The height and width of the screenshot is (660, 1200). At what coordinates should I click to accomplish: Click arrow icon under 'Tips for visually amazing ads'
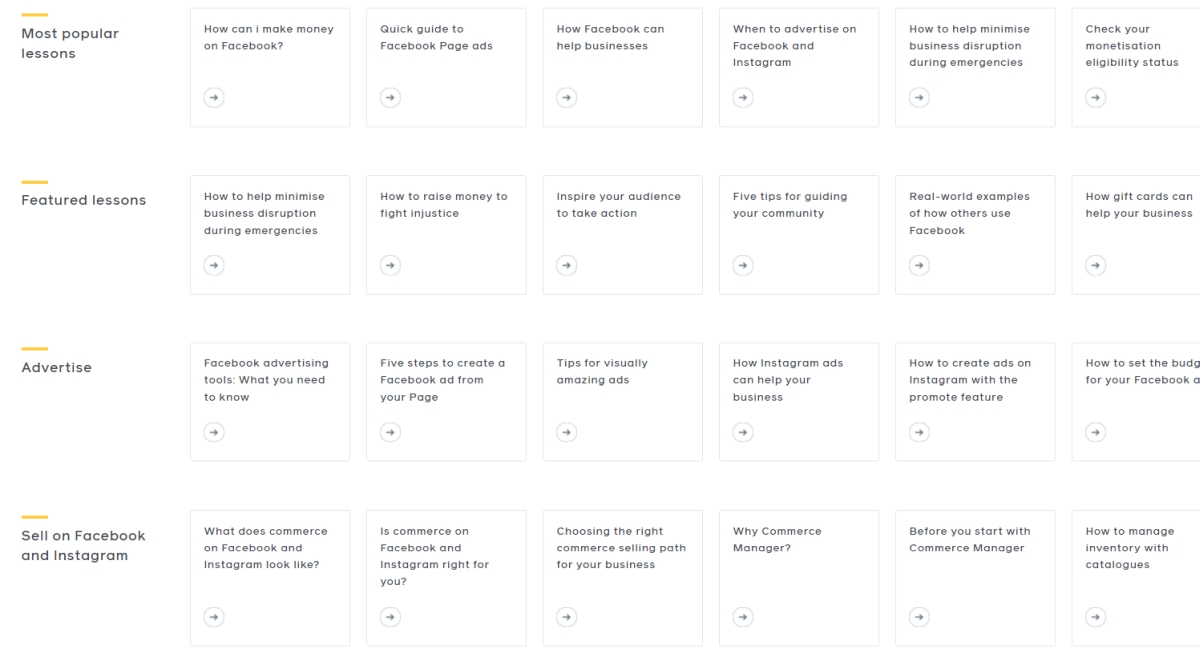(x=566, y=432)
